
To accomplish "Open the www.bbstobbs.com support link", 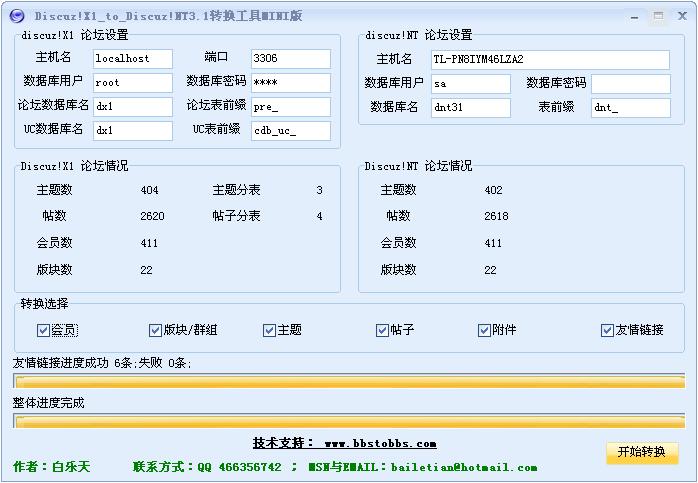I will tap(381, 443).
